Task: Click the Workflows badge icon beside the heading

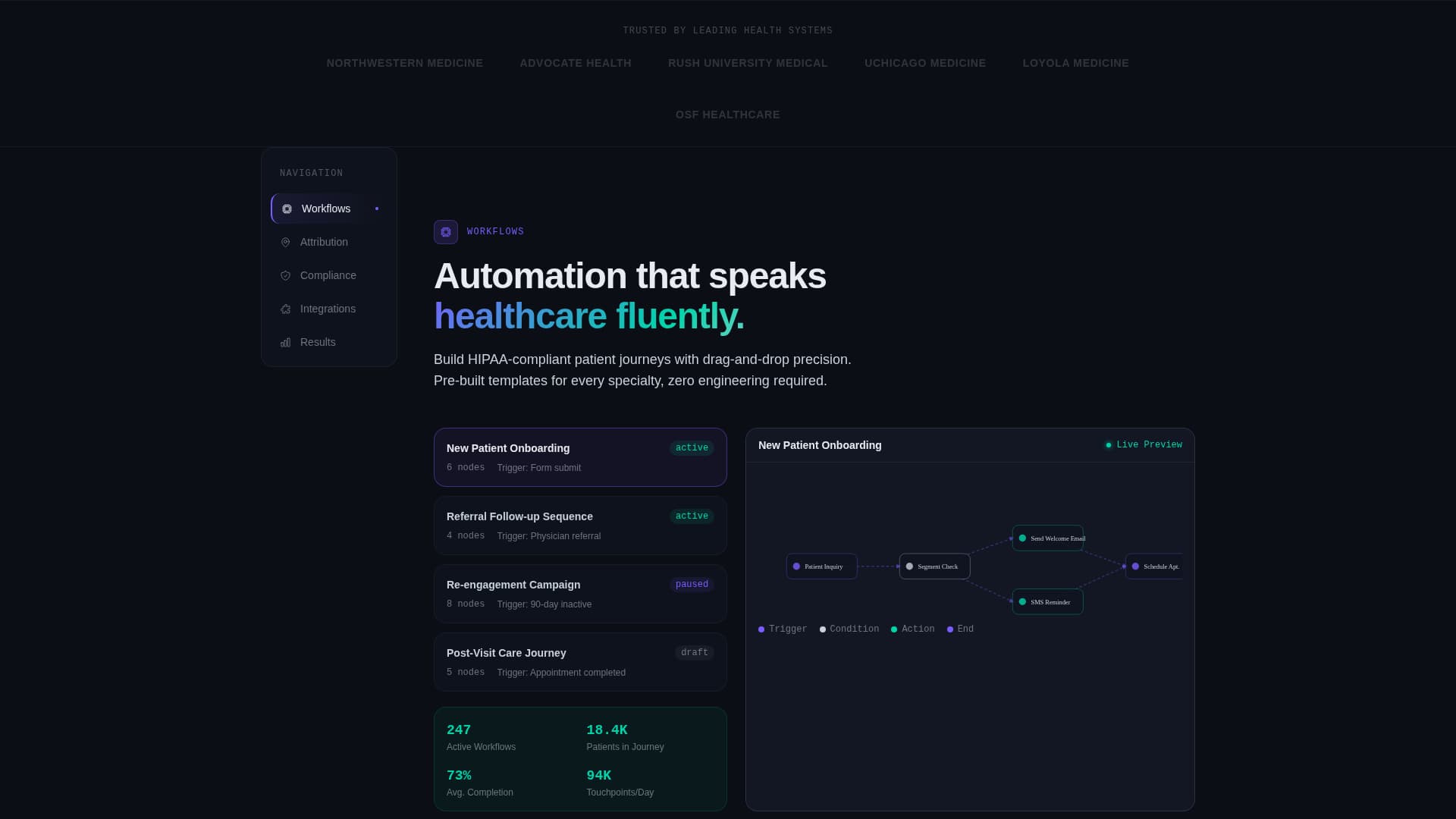Action: [x=445, y=231]
